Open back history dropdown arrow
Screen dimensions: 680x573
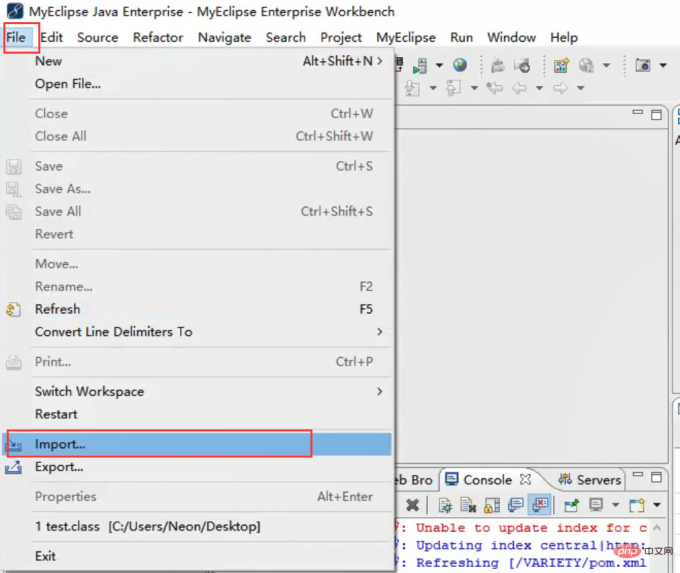(x=539, y=88)
